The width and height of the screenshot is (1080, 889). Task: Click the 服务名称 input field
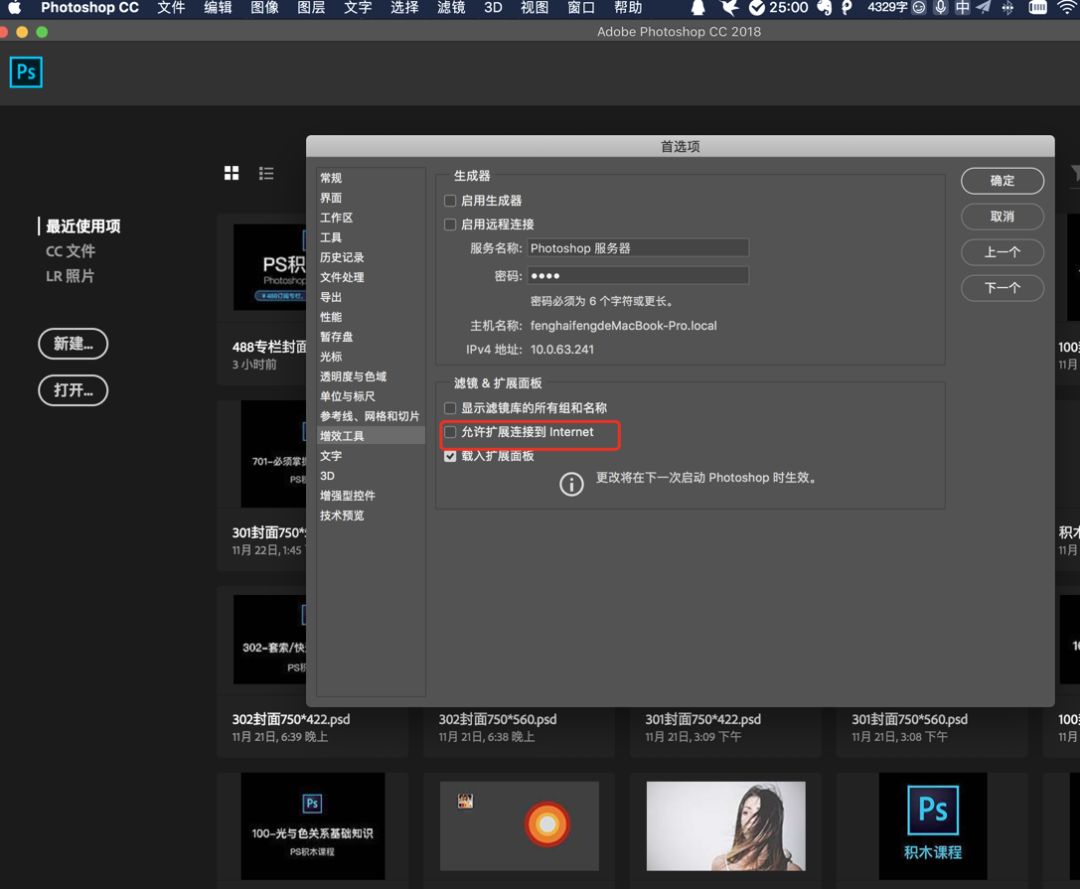(x=638, y=248)
